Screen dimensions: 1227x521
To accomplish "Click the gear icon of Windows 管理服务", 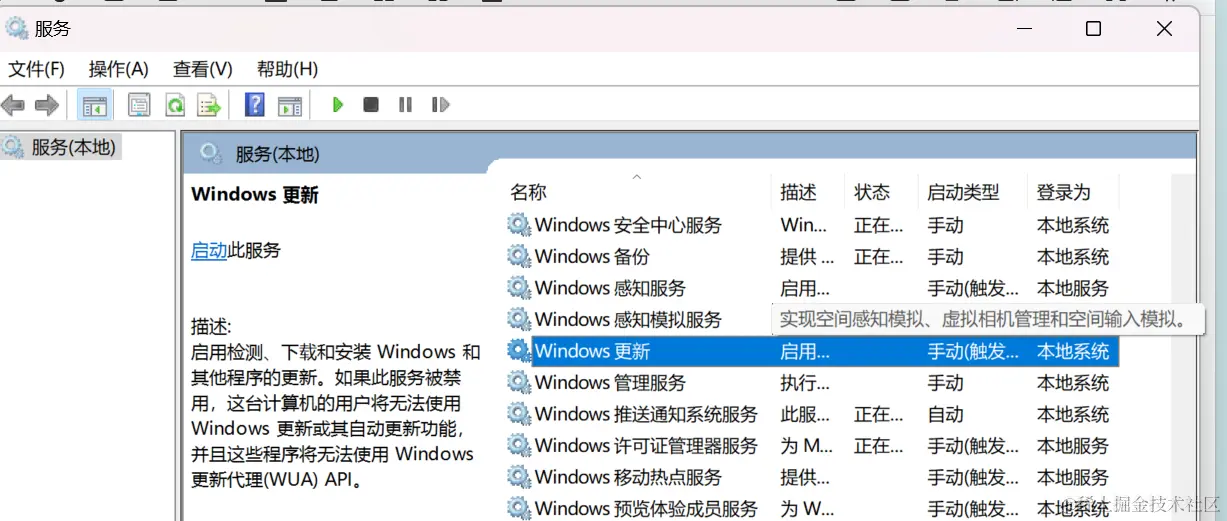I will tap(519, 382).
